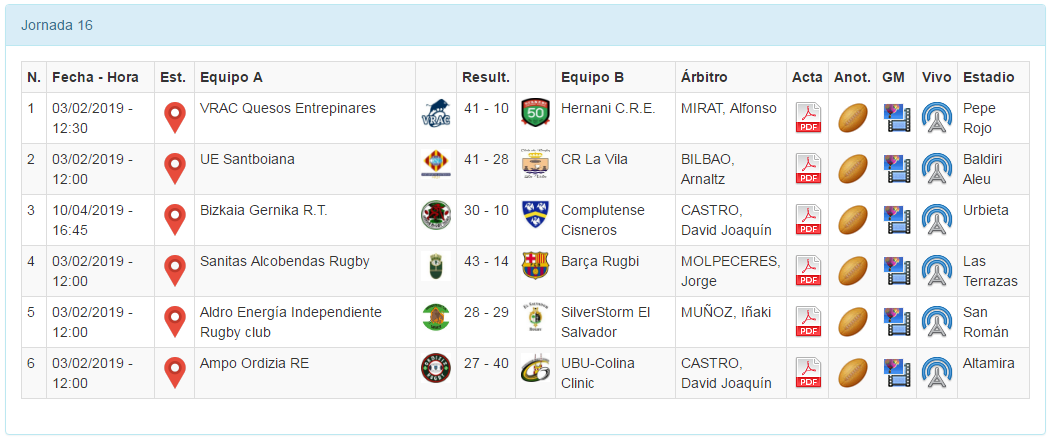This screenshot has width=1050, height=439.
Task: Open PDF acta for Aldro Energía Independiente match
Action: pos(808,322)
